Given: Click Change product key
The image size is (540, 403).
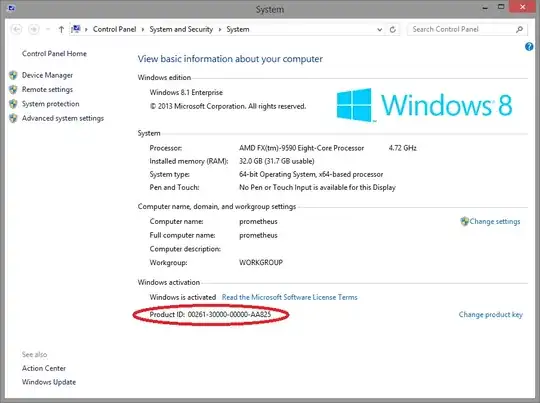Looking at the screenshot, I should coord(490,314).
